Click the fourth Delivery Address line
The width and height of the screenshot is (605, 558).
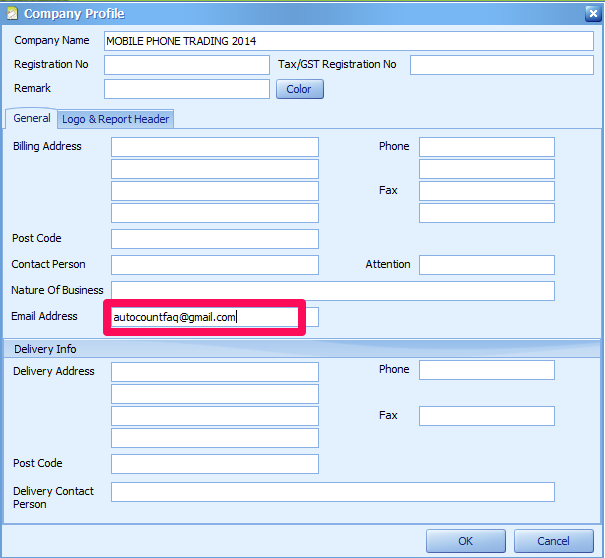pyautogui.click(x=215, y=438)
